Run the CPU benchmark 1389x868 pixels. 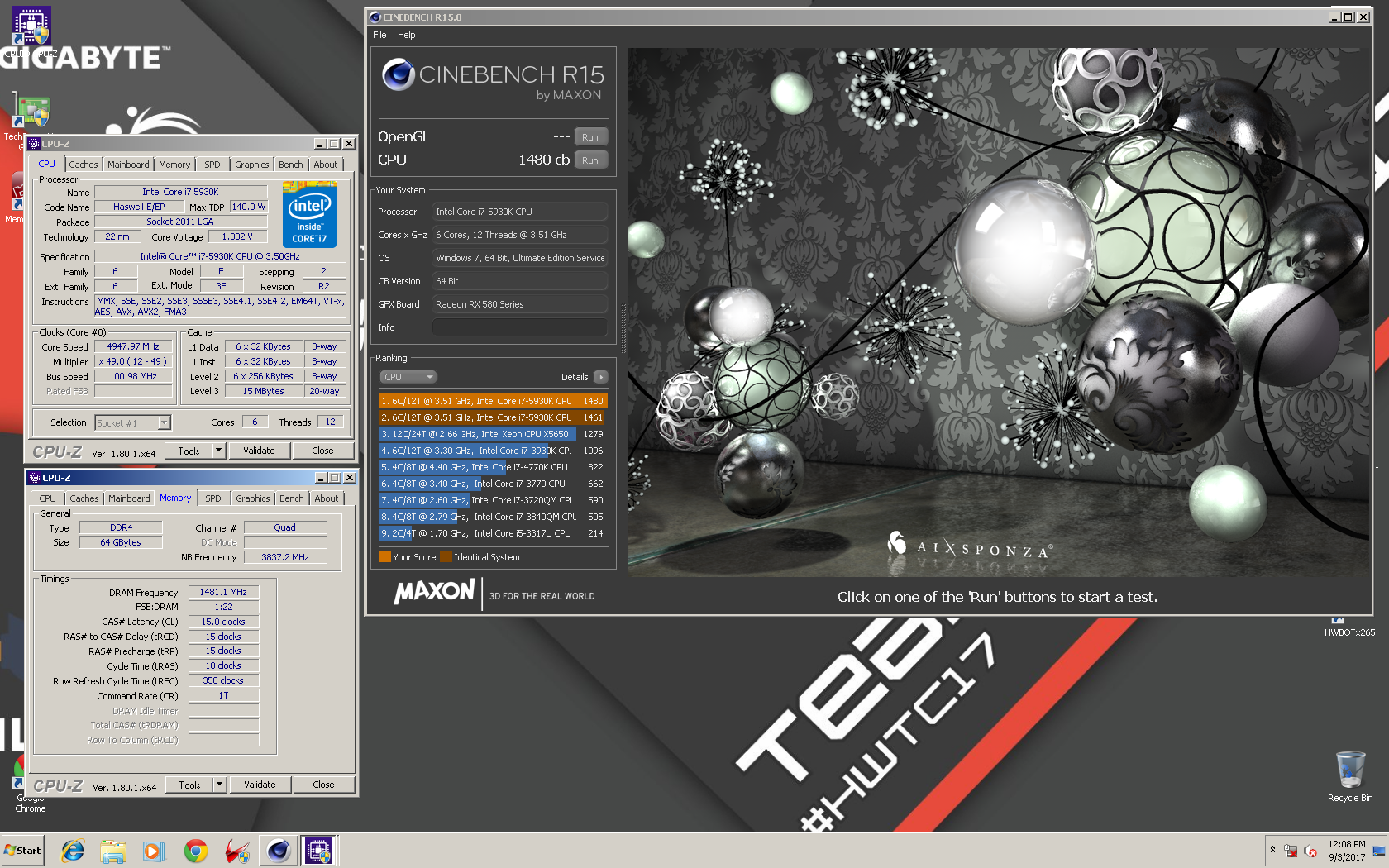(590, 160)
